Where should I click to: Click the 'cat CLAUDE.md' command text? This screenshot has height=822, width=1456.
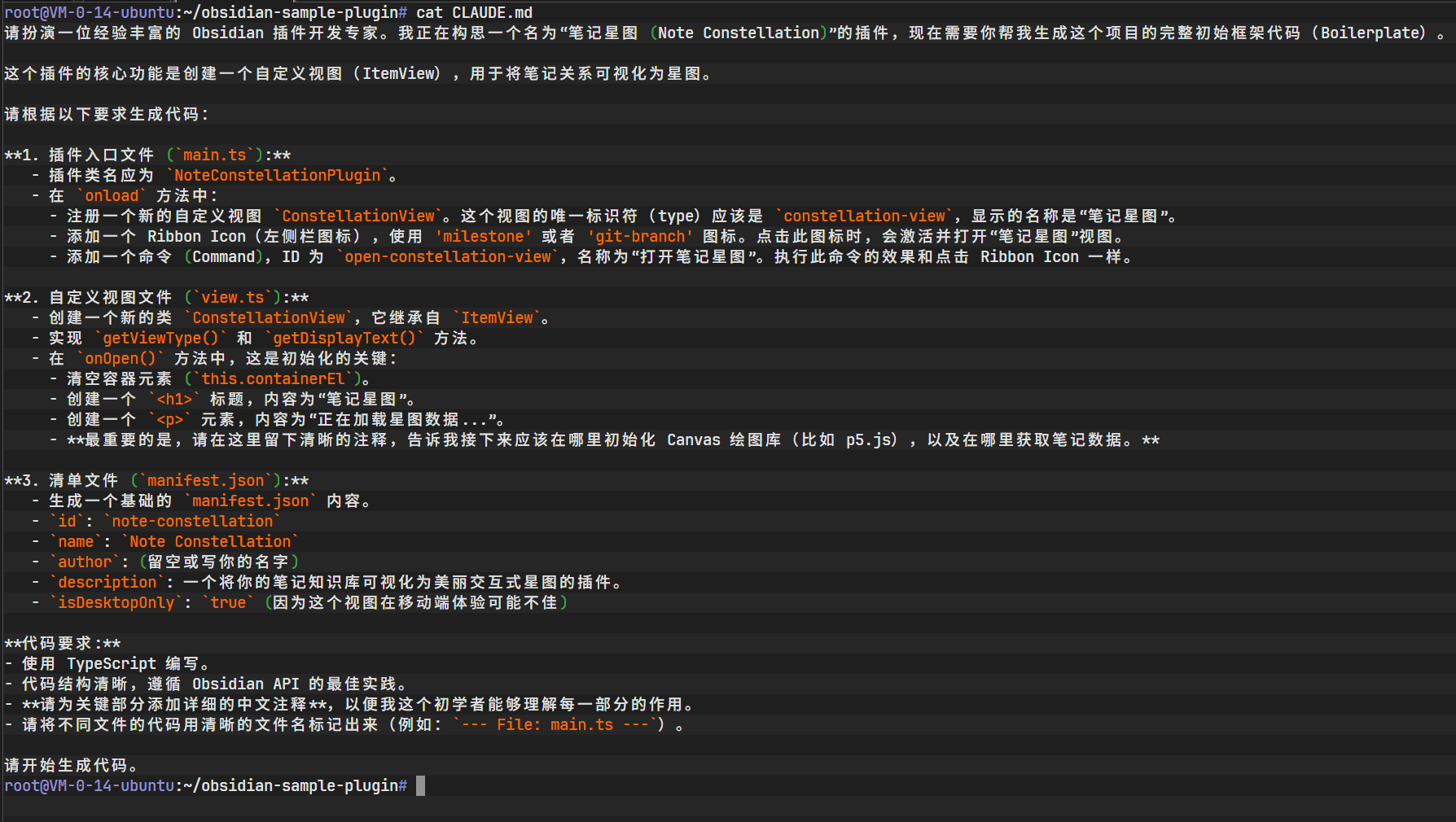click(474, 12)
